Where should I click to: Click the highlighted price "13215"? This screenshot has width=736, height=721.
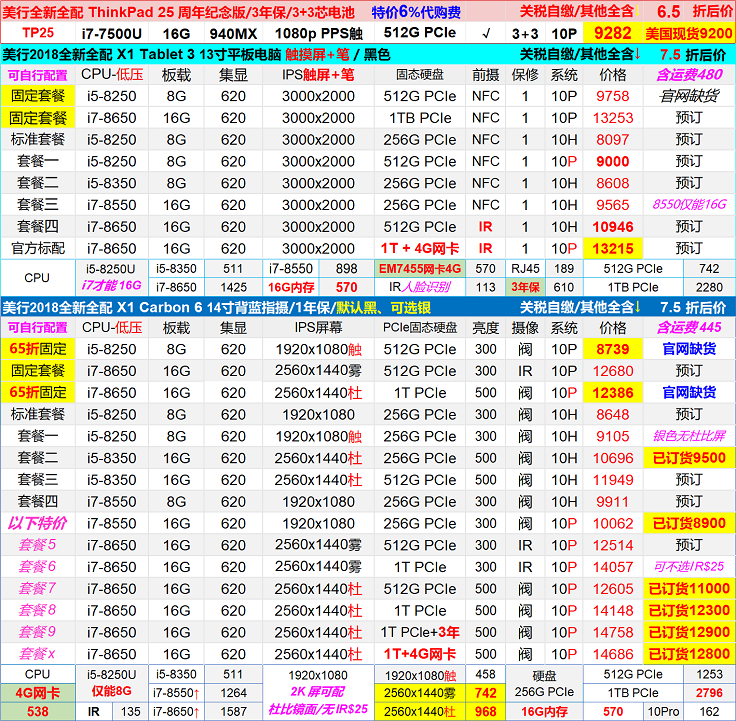(613, 248)
